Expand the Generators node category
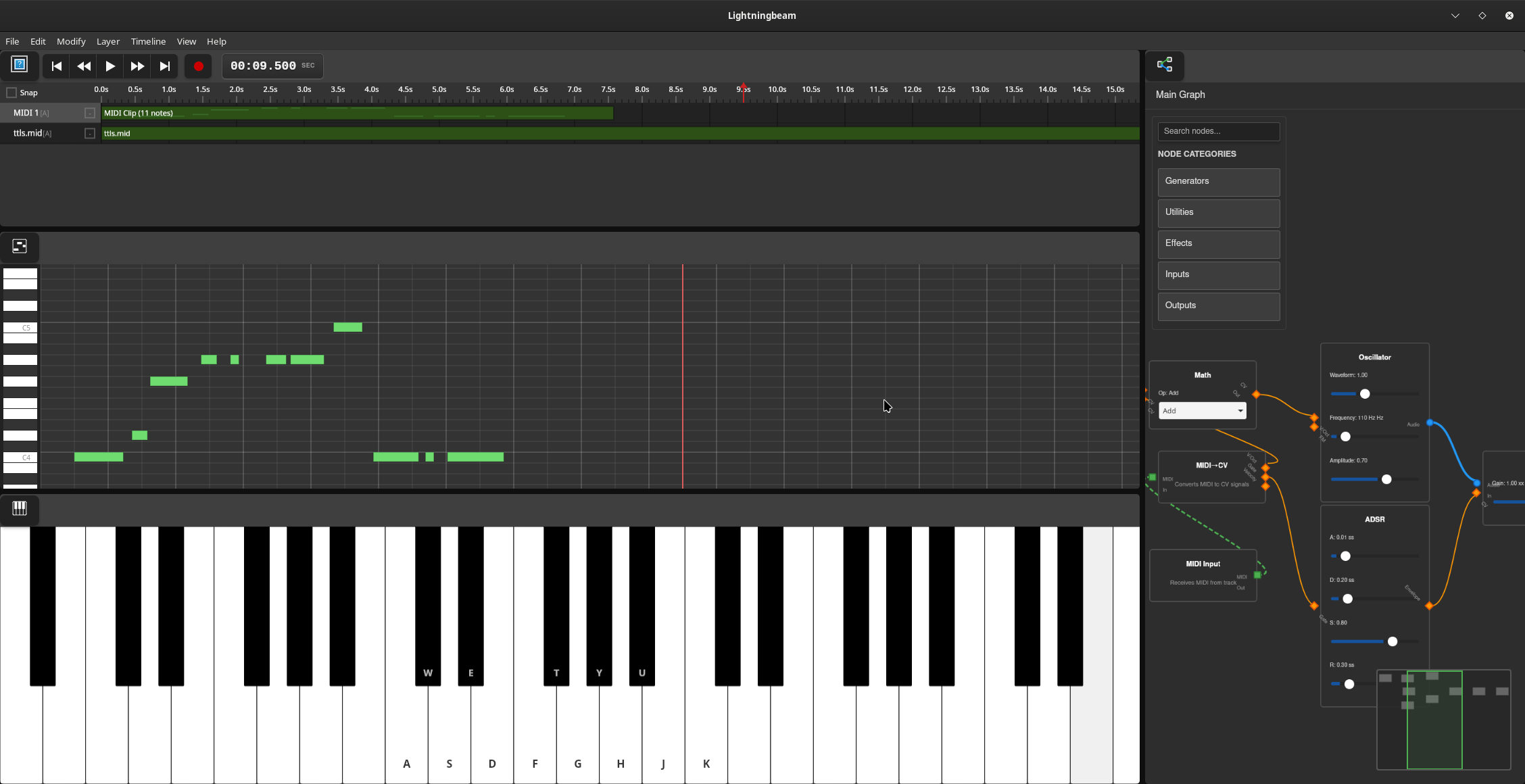This screenshot has height=784, width=1525. click(x=1217, y=181)
